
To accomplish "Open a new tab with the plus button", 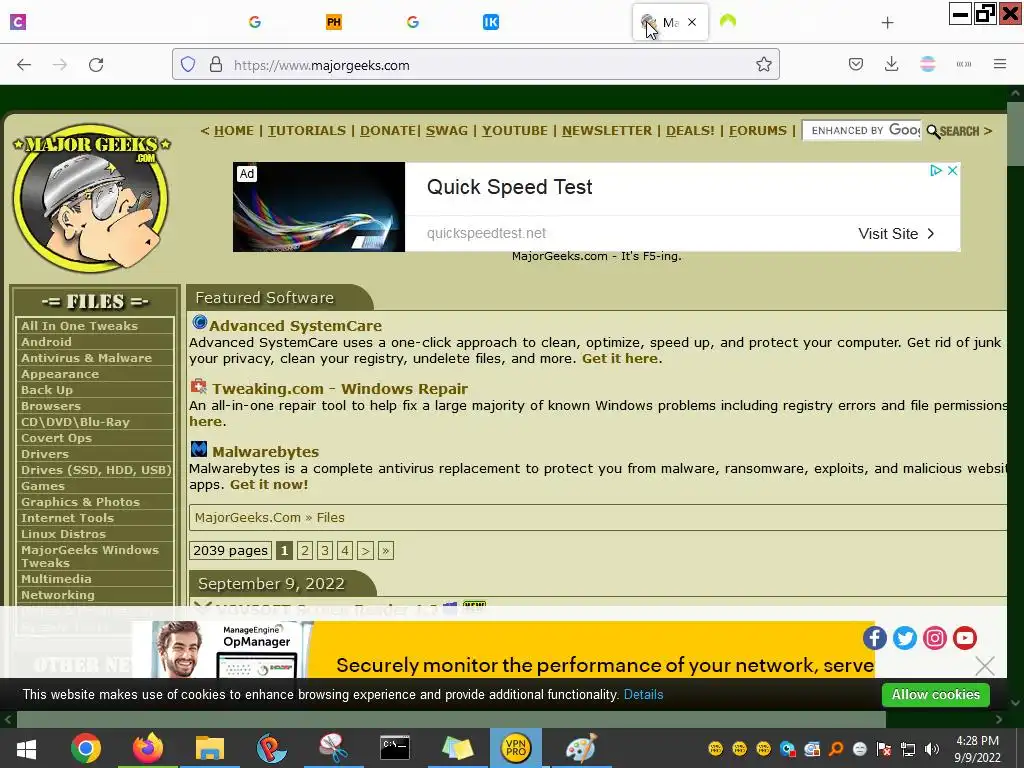I will (x=887, y=23).
